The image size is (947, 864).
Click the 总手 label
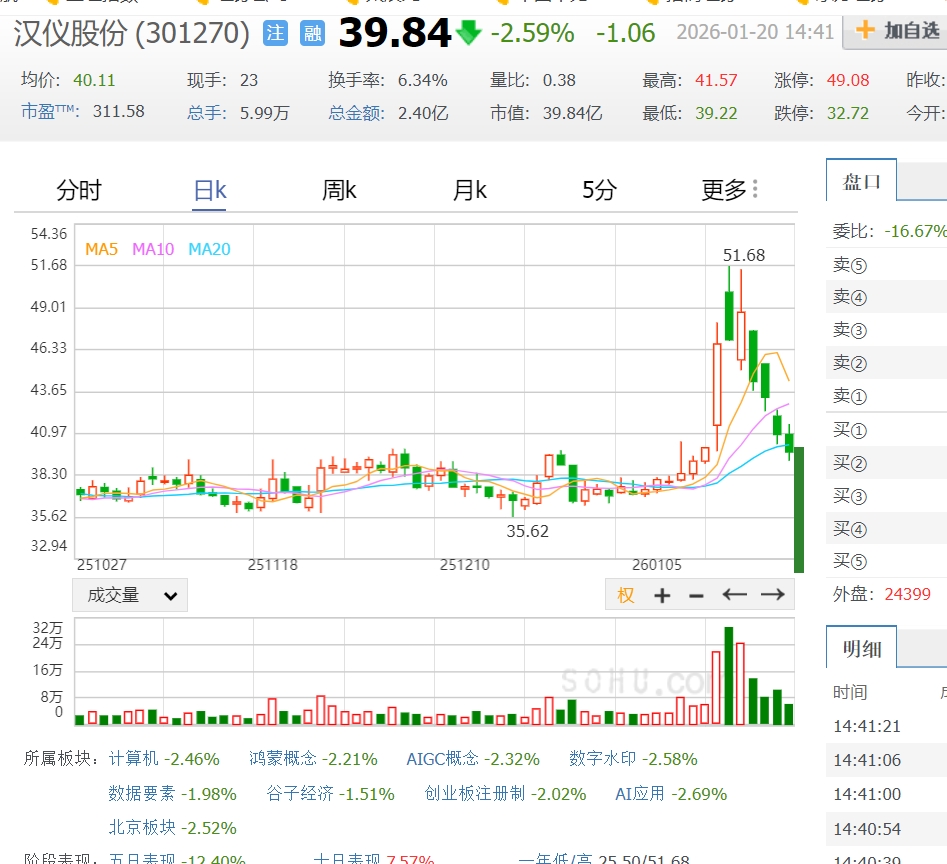click(x=207, y=113)
